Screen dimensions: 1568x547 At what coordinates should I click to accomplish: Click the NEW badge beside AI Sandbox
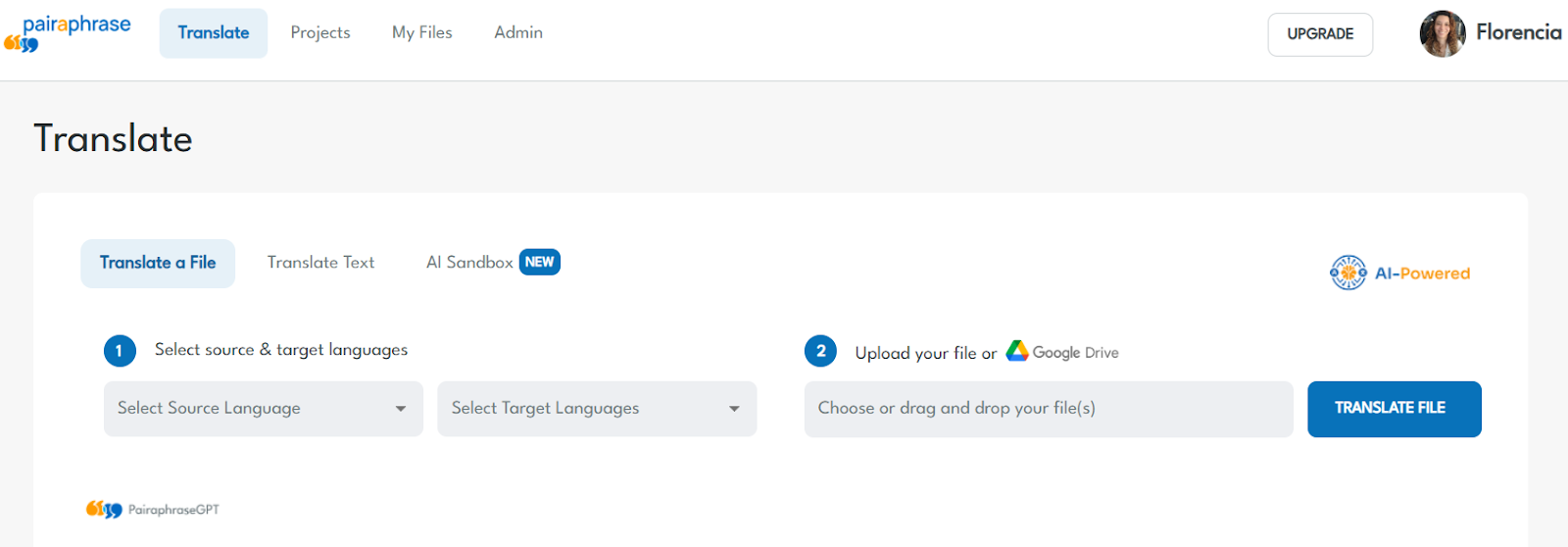539,262
